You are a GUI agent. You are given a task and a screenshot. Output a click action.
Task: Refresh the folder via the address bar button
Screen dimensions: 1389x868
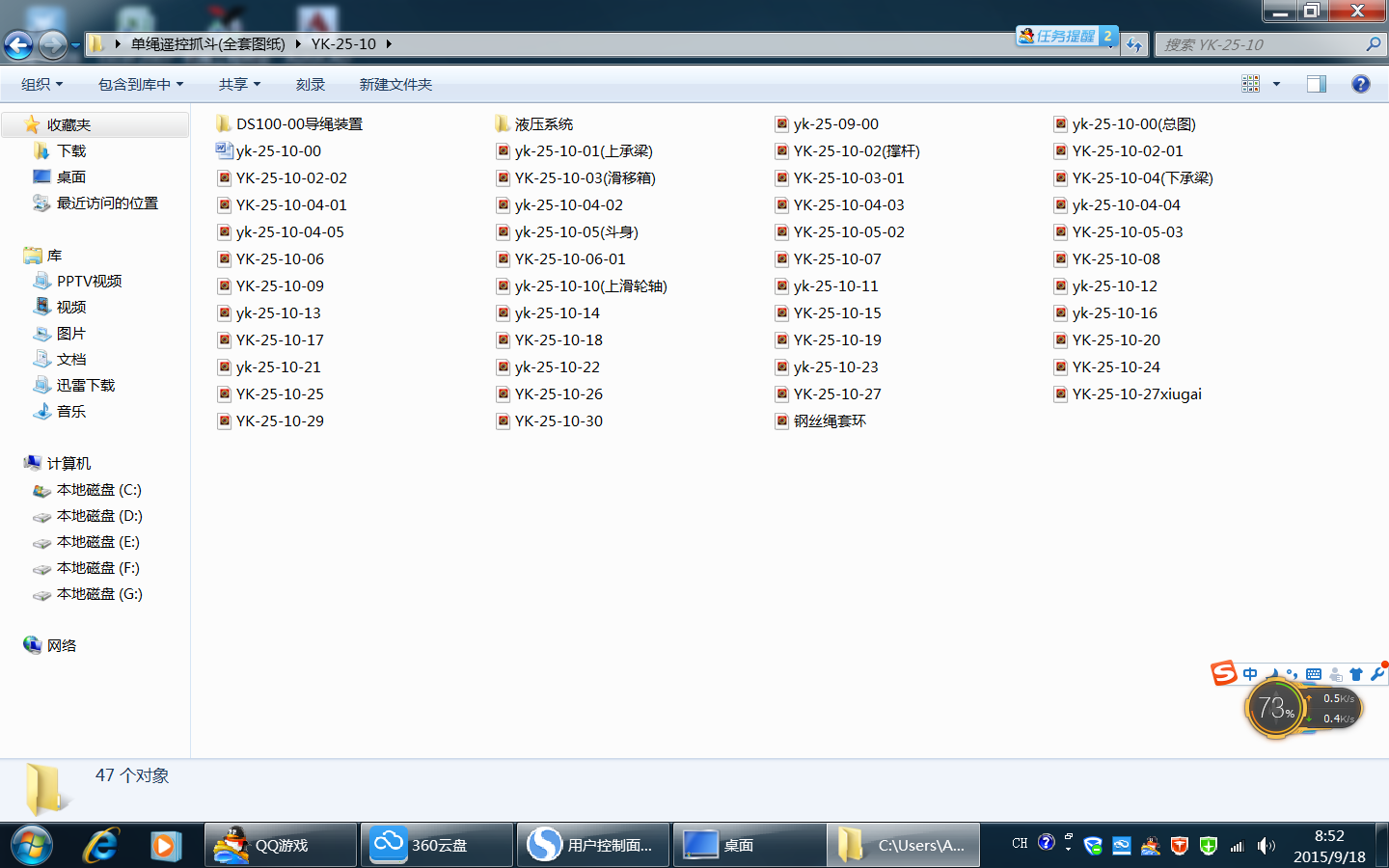(x=1134, y=44)
